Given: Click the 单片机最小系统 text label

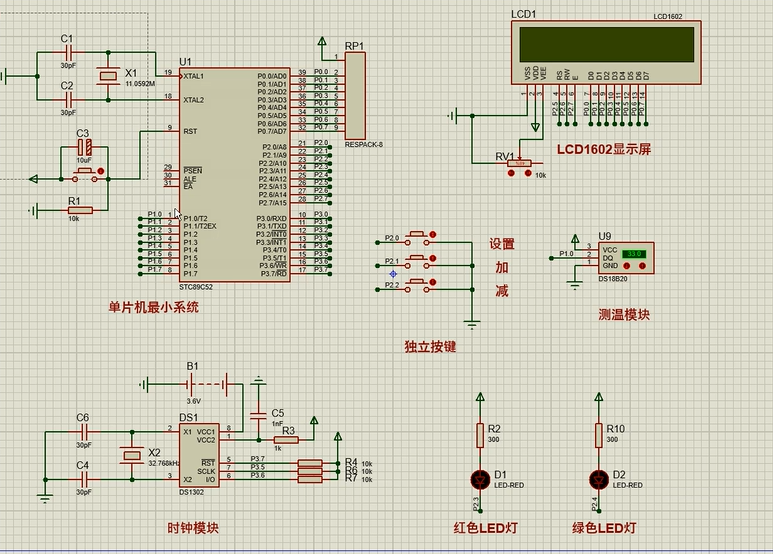Looking at the screenshot, I should [154, 308].
